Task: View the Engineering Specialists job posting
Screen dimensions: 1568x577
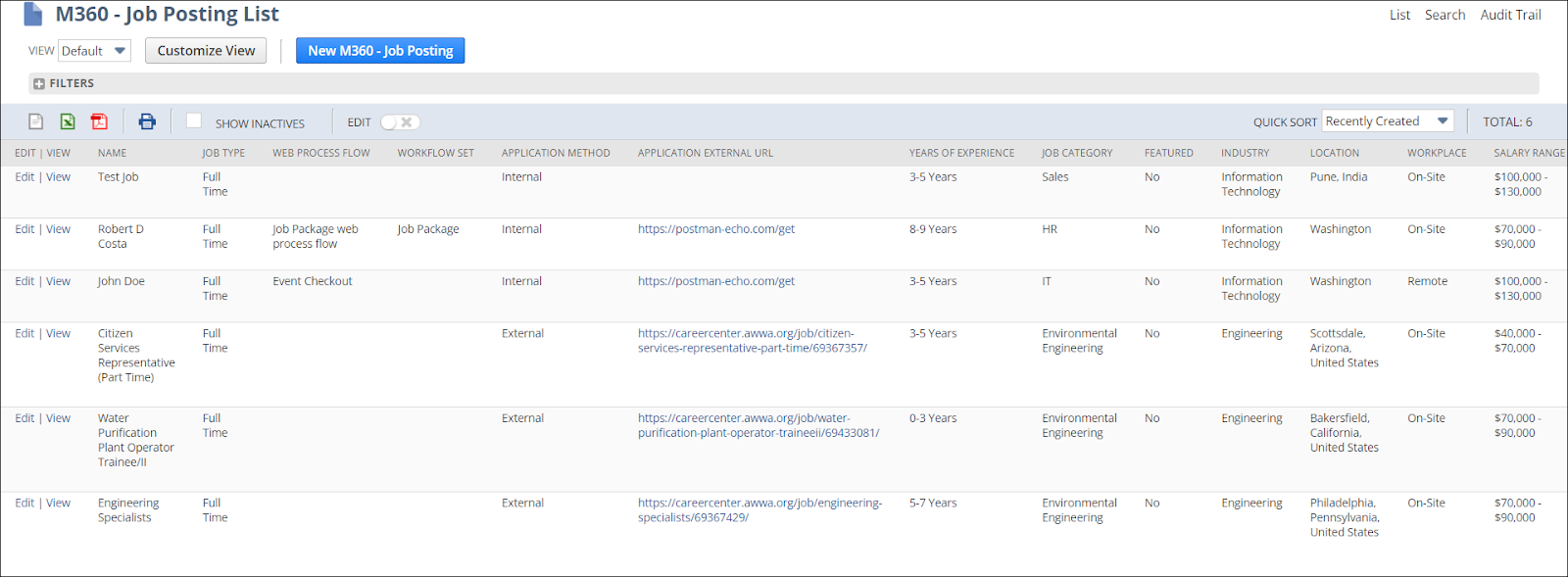Action: click(59, 504)
